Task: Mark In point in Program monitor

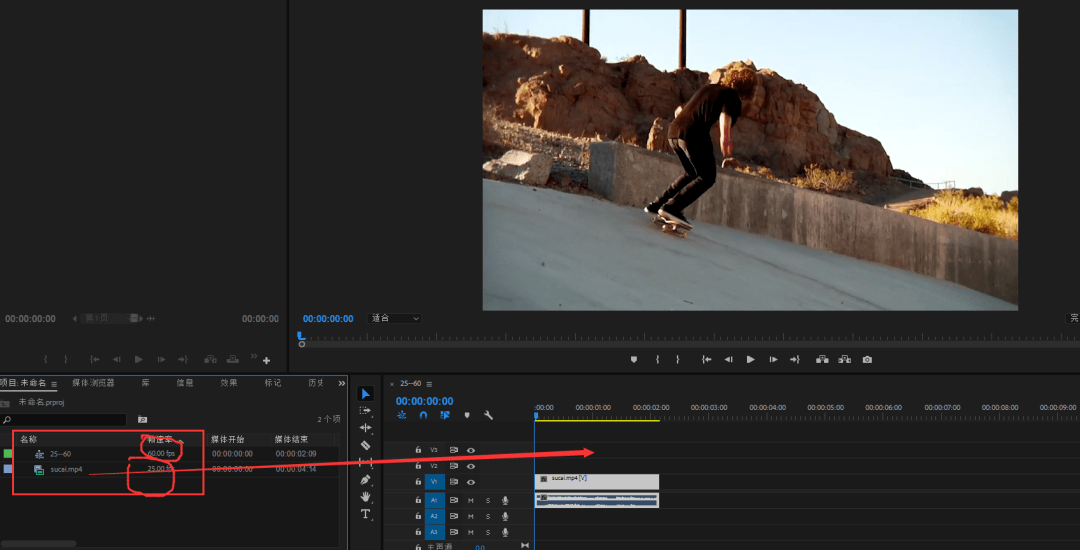Action: pyautogui.click(x=658, y=359)
